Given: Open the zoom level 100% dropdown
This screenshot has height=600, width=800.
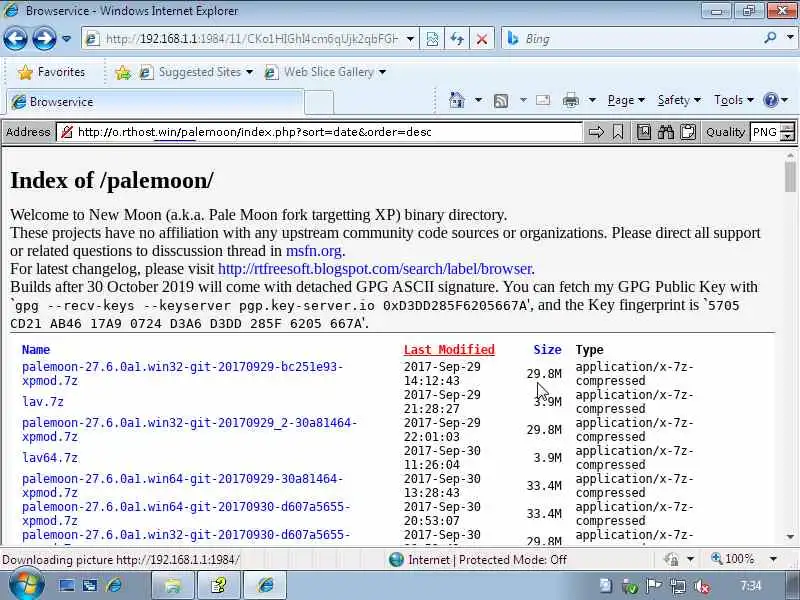Looking at the screenshot, I should pos(773,559).
